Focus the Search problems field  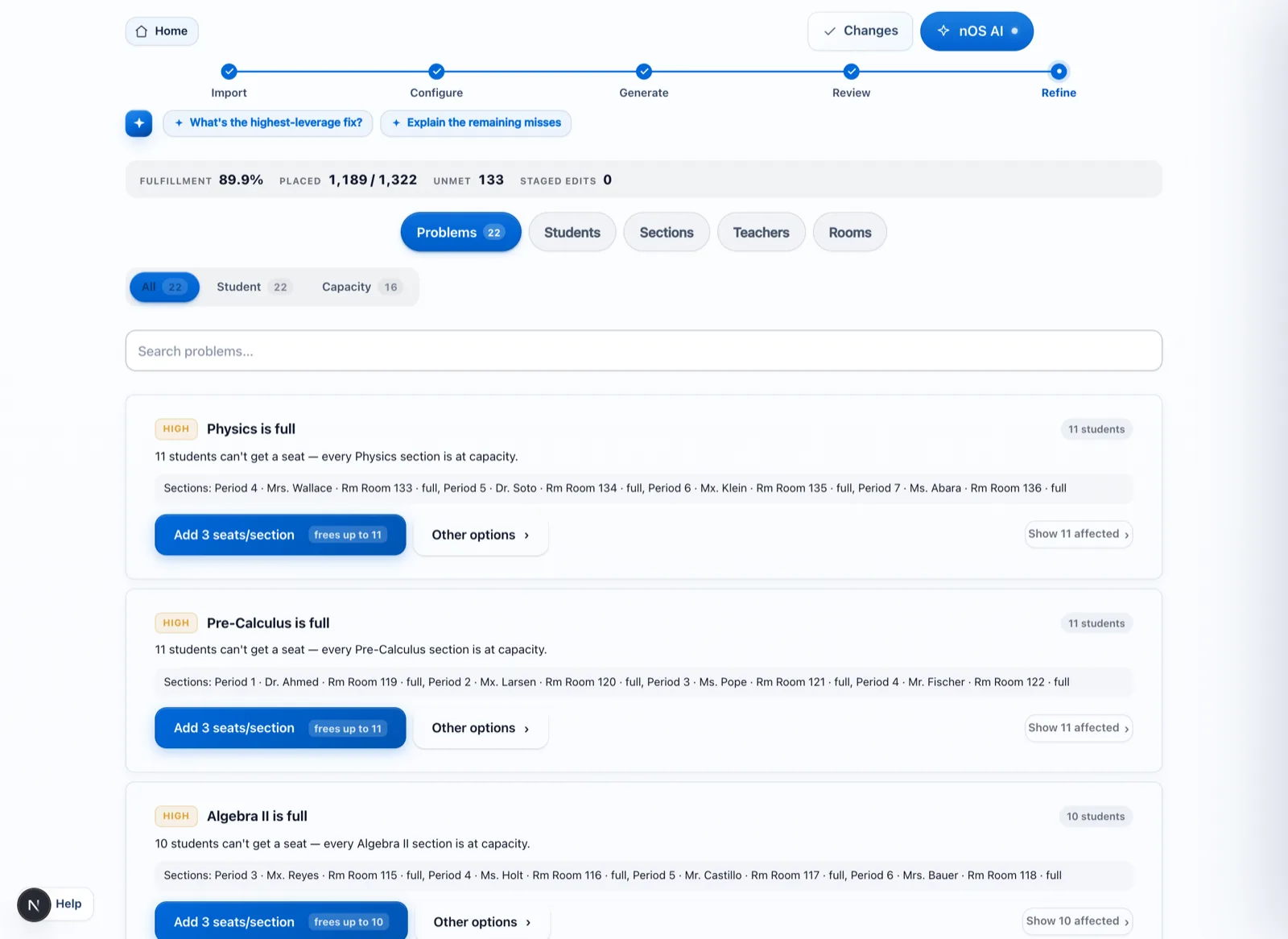(x=644, y=351)
